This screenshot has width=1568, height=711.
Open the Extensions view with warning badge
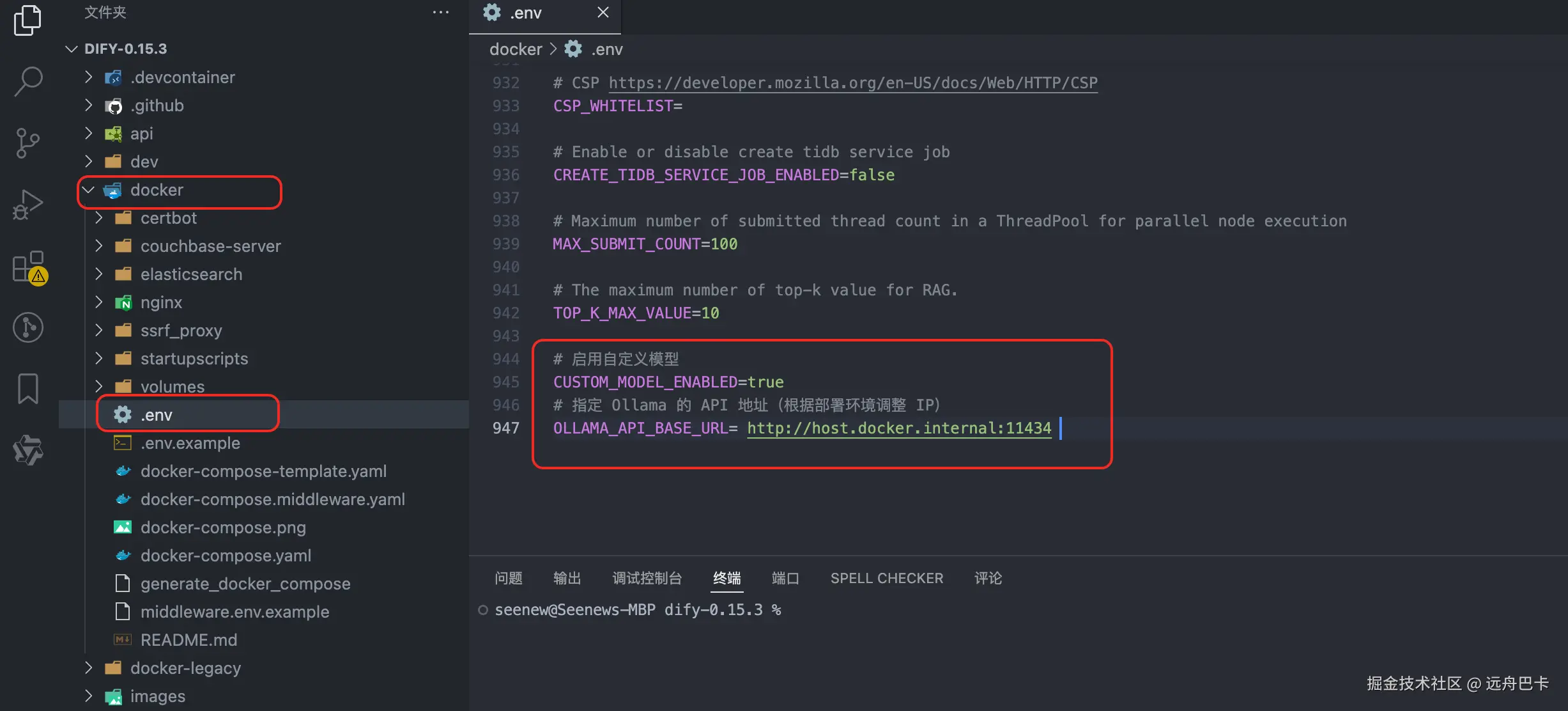pyautogui.click(x=27, y=266)
